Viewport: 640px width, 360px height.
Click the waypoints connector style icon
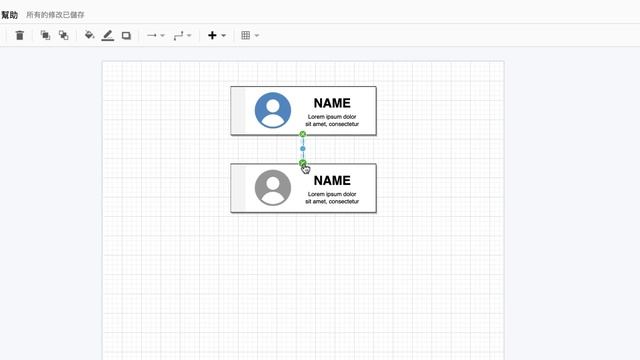click(x=178, y=36)
